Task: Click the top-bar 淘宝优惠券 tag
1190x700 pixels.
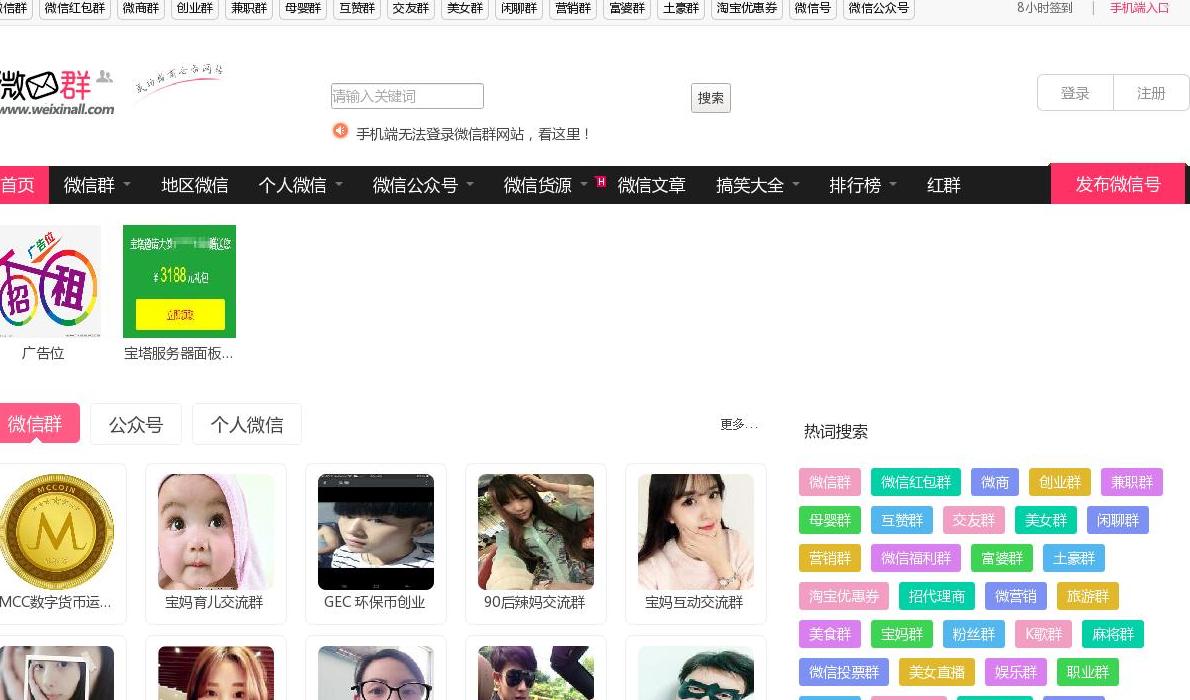Action: [746, 8]
